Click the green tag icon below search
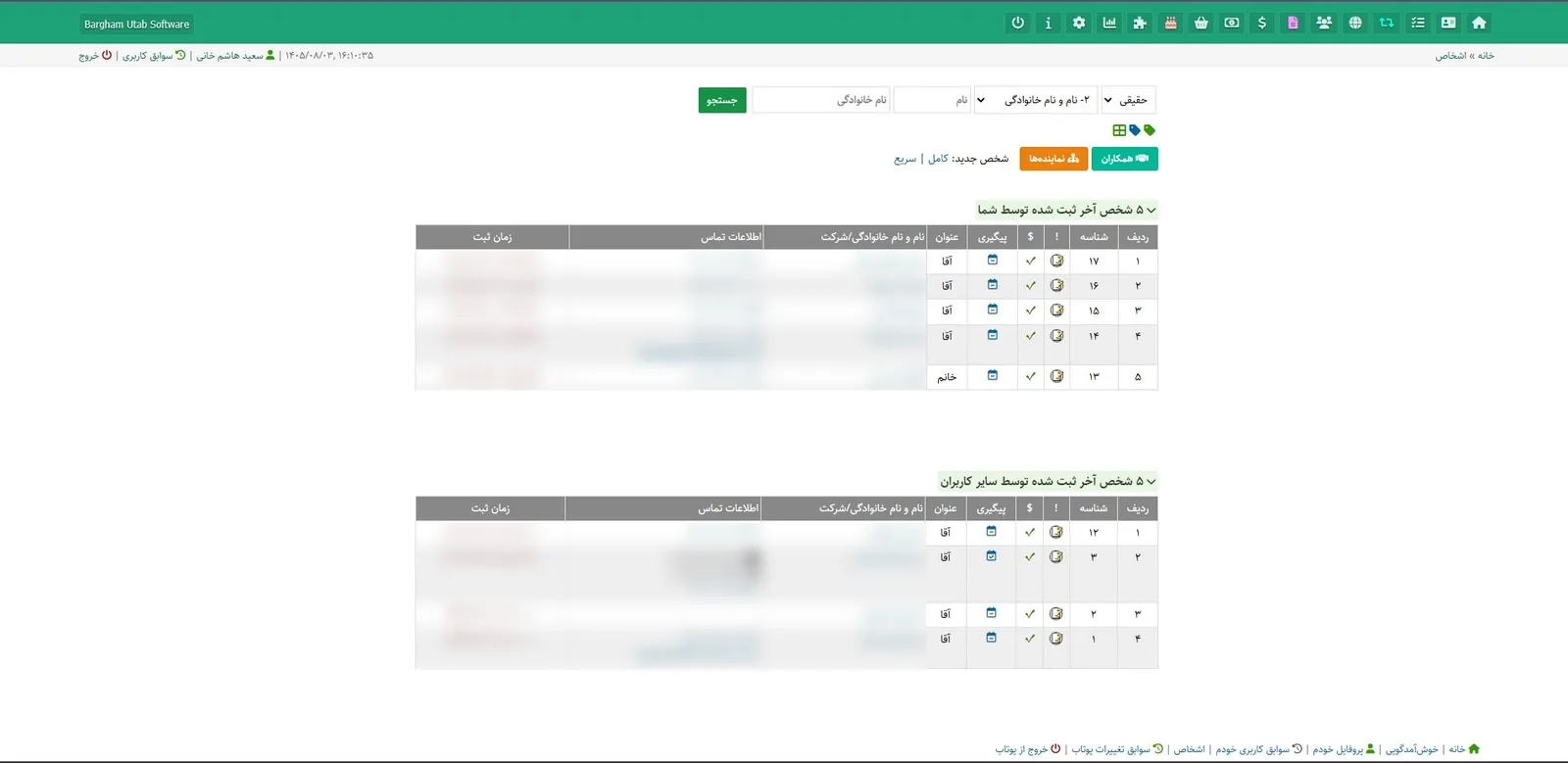 tap(1150, 130)
